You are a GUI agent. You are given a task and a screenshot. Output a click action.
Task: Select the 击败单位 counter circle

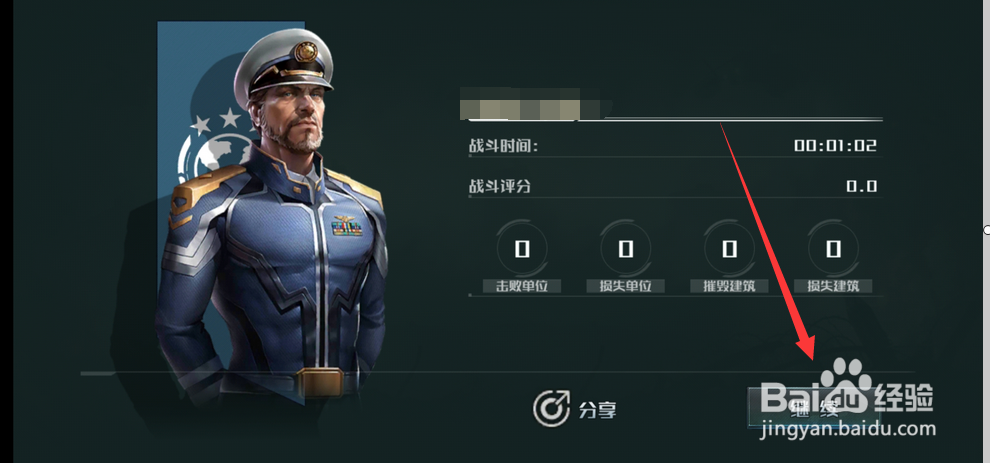point(522,249)
